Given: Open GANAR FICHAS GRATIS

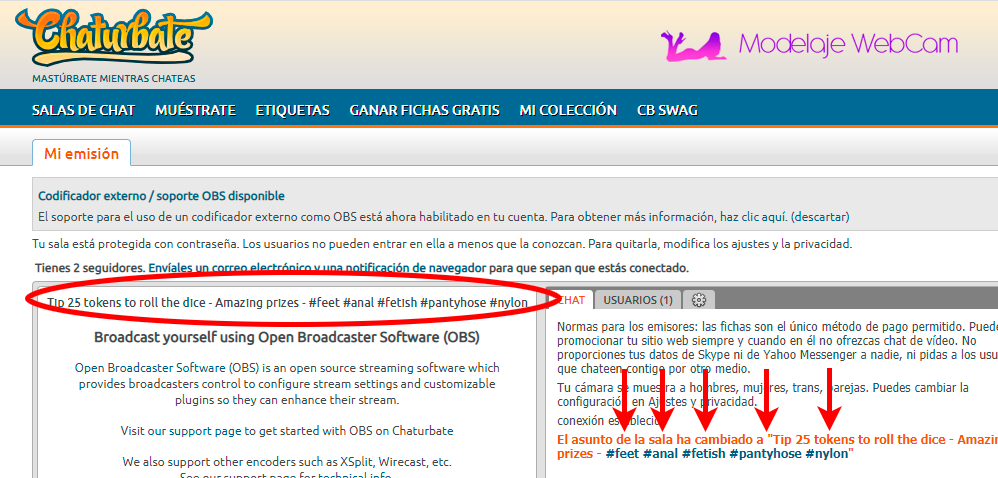Looking at the screenshot, I should coord(425,110).
